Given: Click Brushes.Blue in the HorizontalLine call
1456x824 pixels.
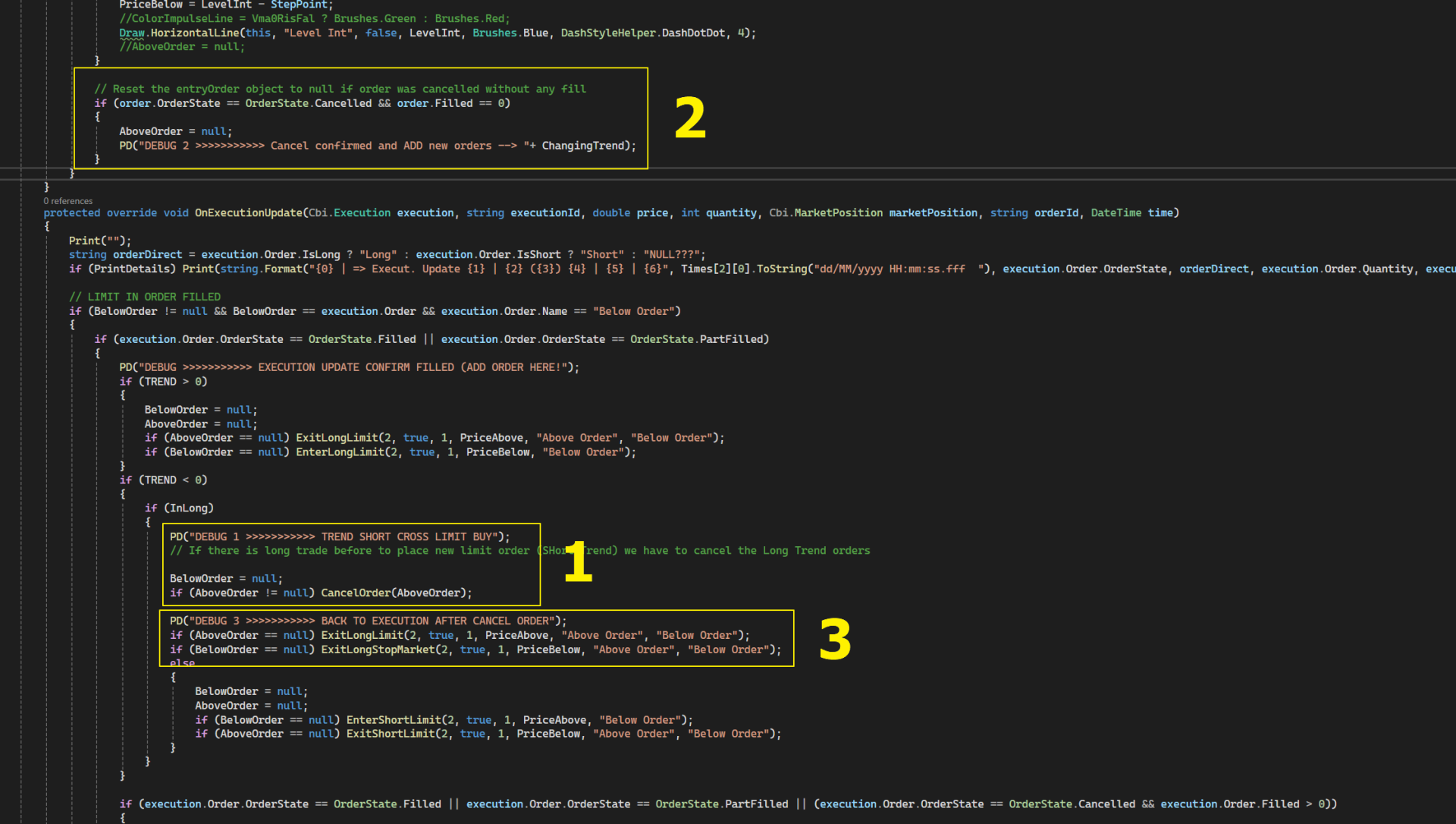Looking at the screenshot, I should (510, 33).
